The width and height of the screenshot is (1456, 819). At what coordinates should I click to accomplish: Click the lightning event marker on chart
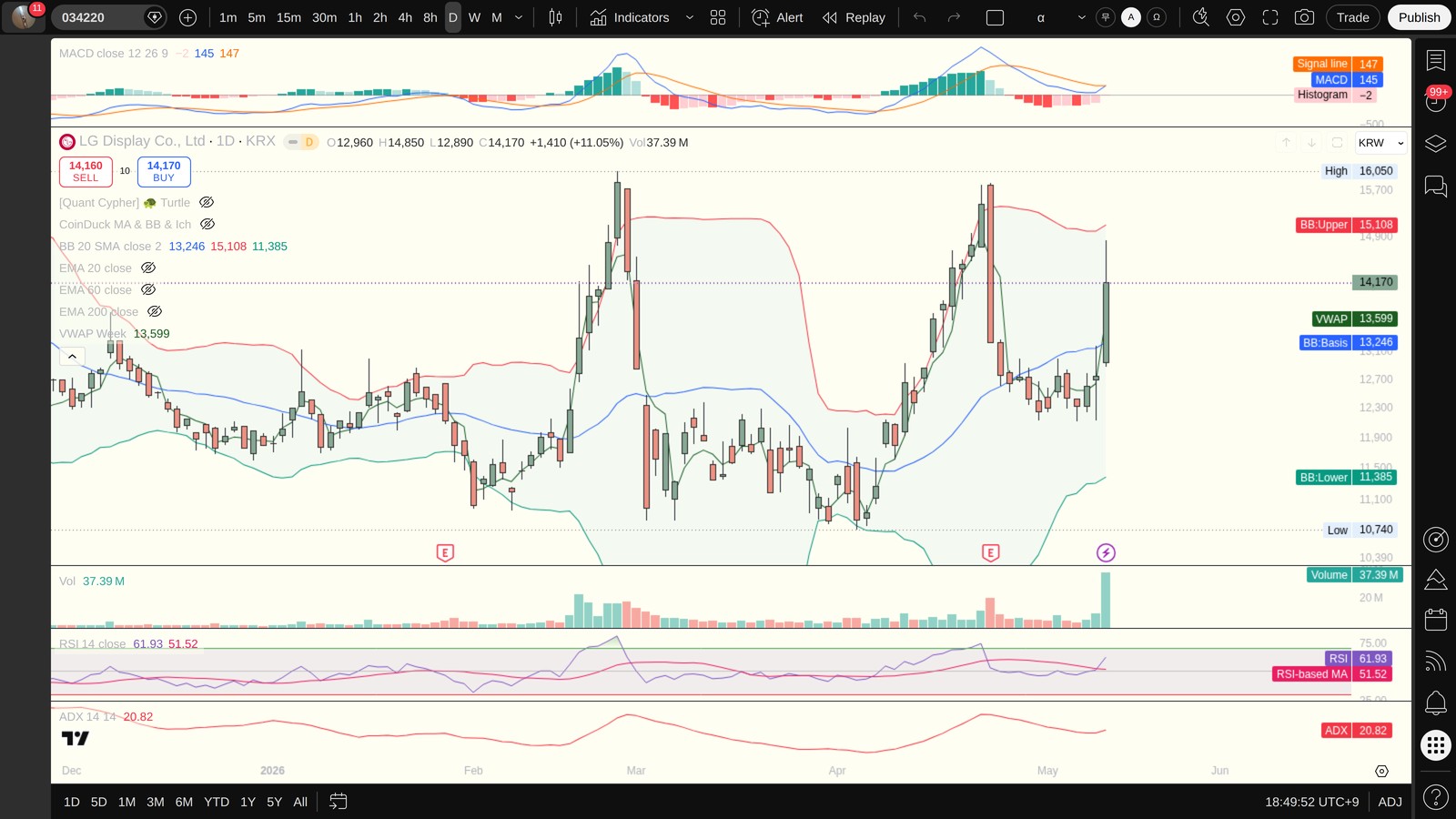coord(1106,552)
